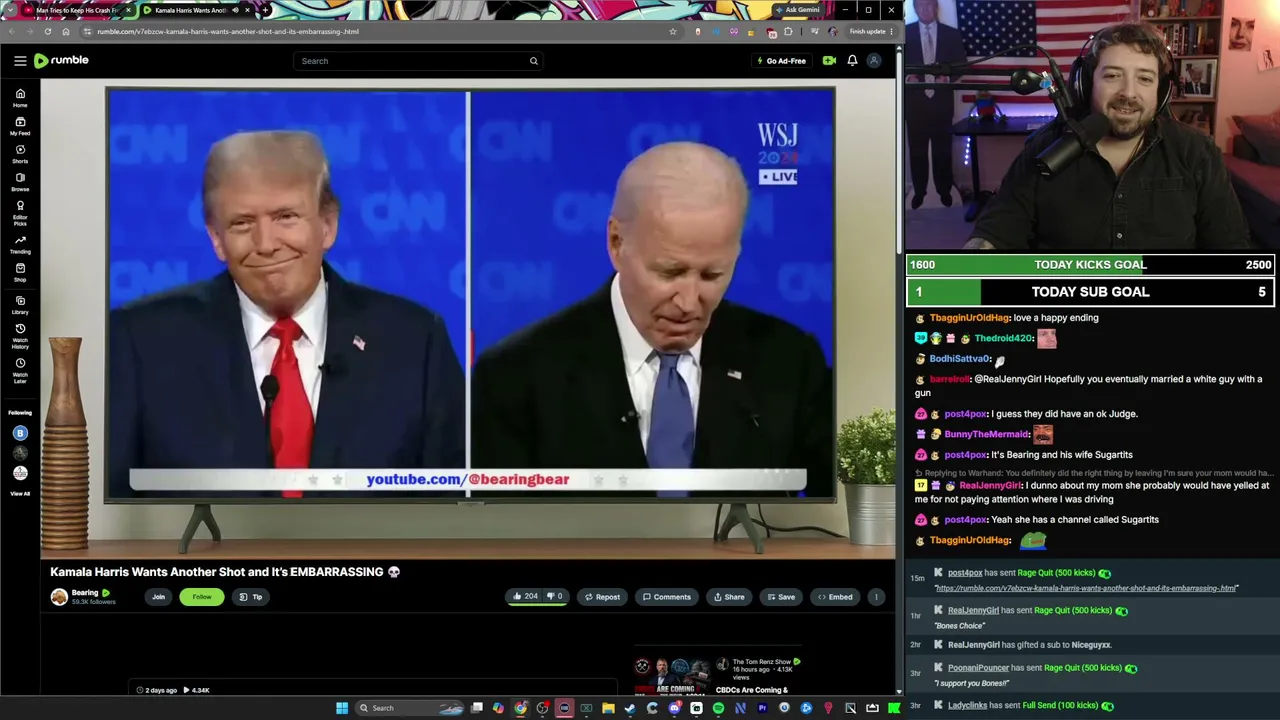Dislike the video (thumbs down)

pyautogui.click(x=555, y=597)
